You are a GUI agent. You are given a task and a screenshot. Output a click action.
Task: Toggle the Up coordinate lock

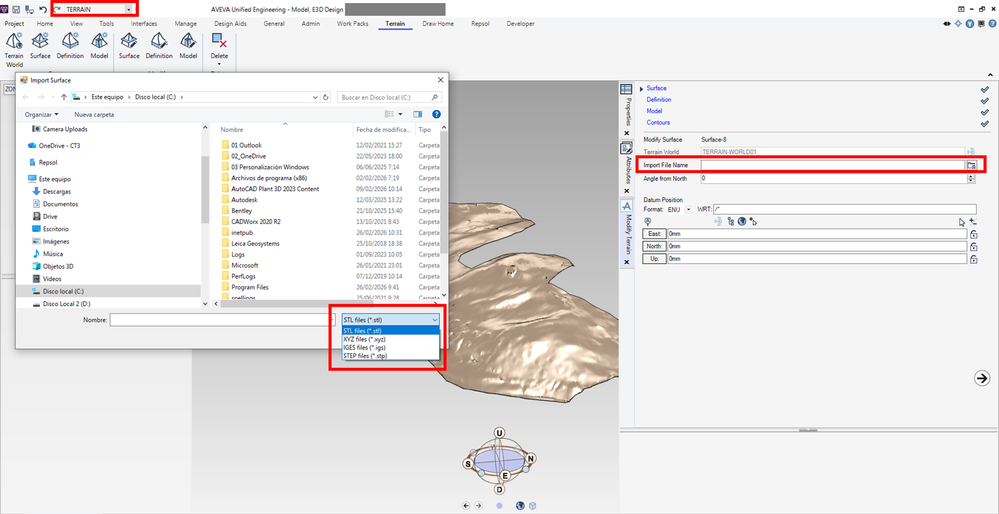point(972,259)
